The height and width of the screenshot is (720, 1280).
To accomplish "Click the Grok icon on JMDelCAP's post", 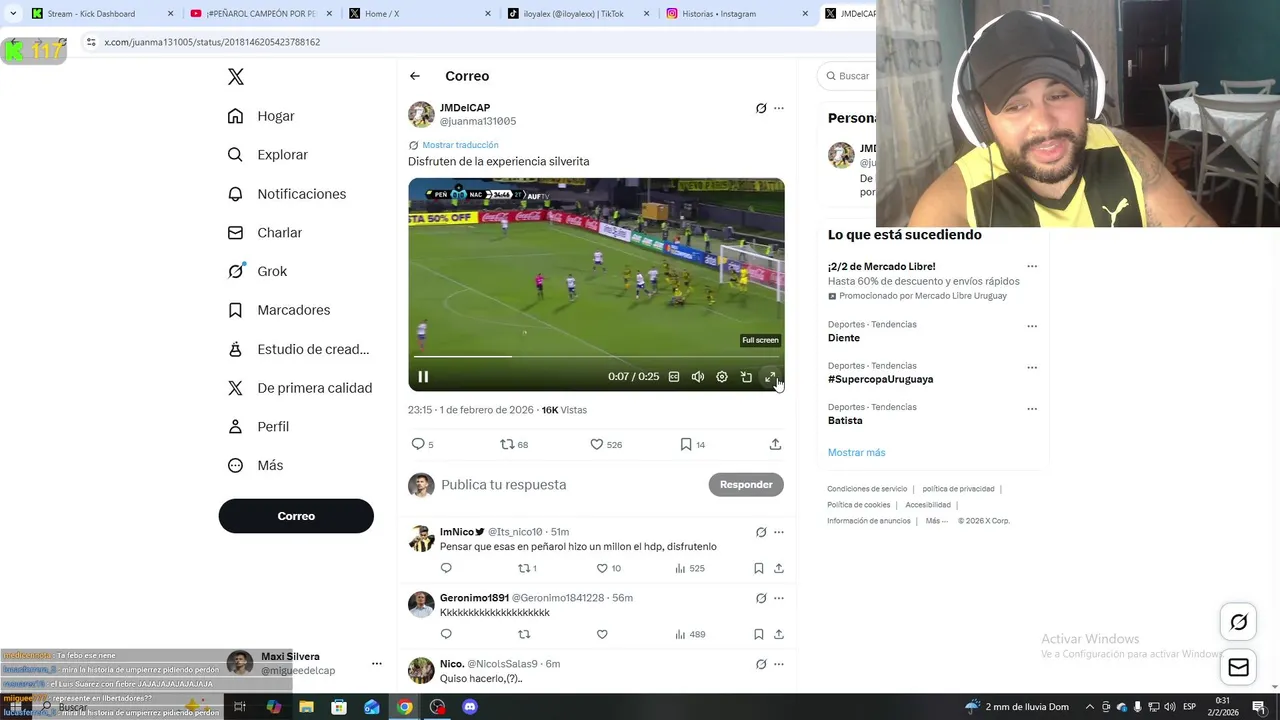I will click(761, 108).
